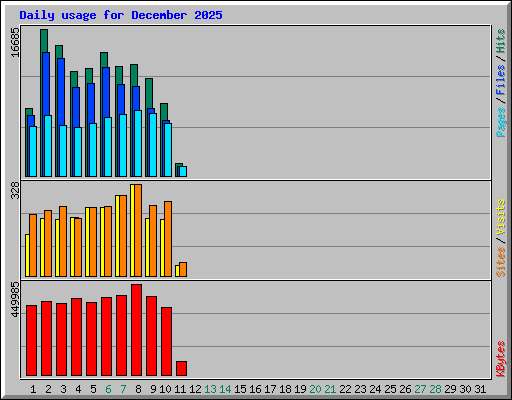Click green weekend day 21 label
The image size is (512, 400).
click(330, 389)
